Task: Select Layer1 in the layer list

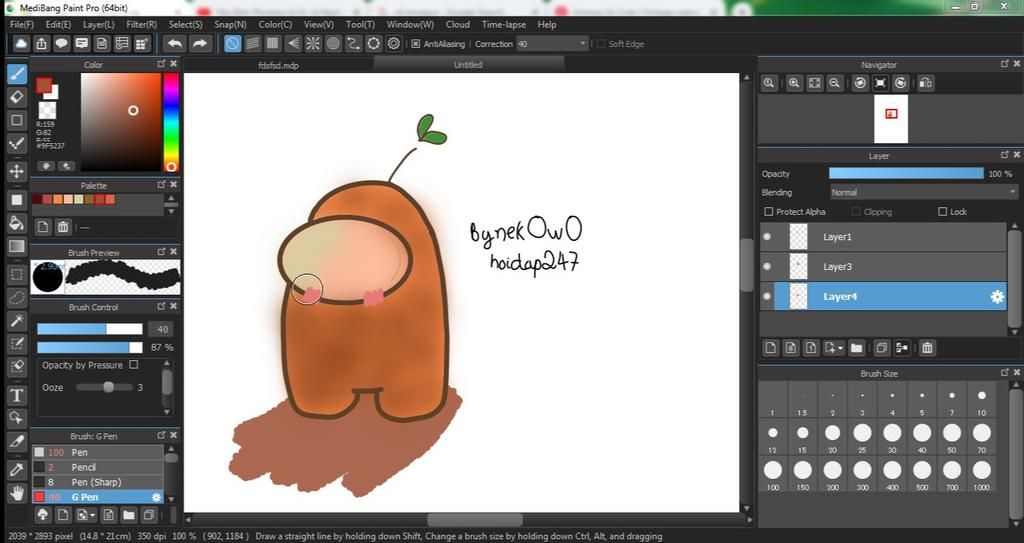Action: [883, 237]
